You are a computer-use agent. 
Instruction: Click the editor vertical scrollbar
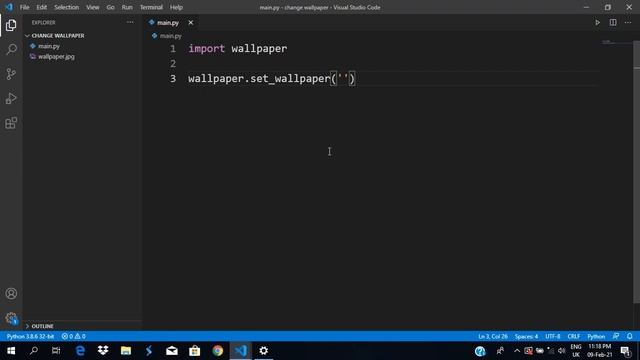pyautogui.click(x=636, y=172)
